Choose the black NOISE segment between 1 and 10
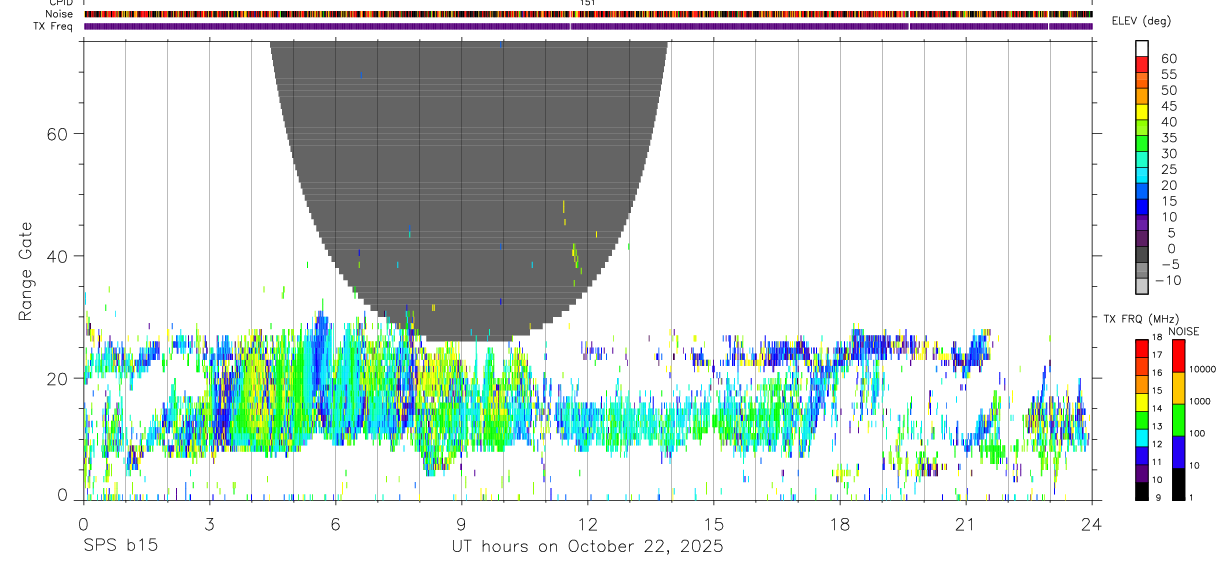Image resolution: width=1228 pixels, height=567 pixels. click(x=1178, y=483)
